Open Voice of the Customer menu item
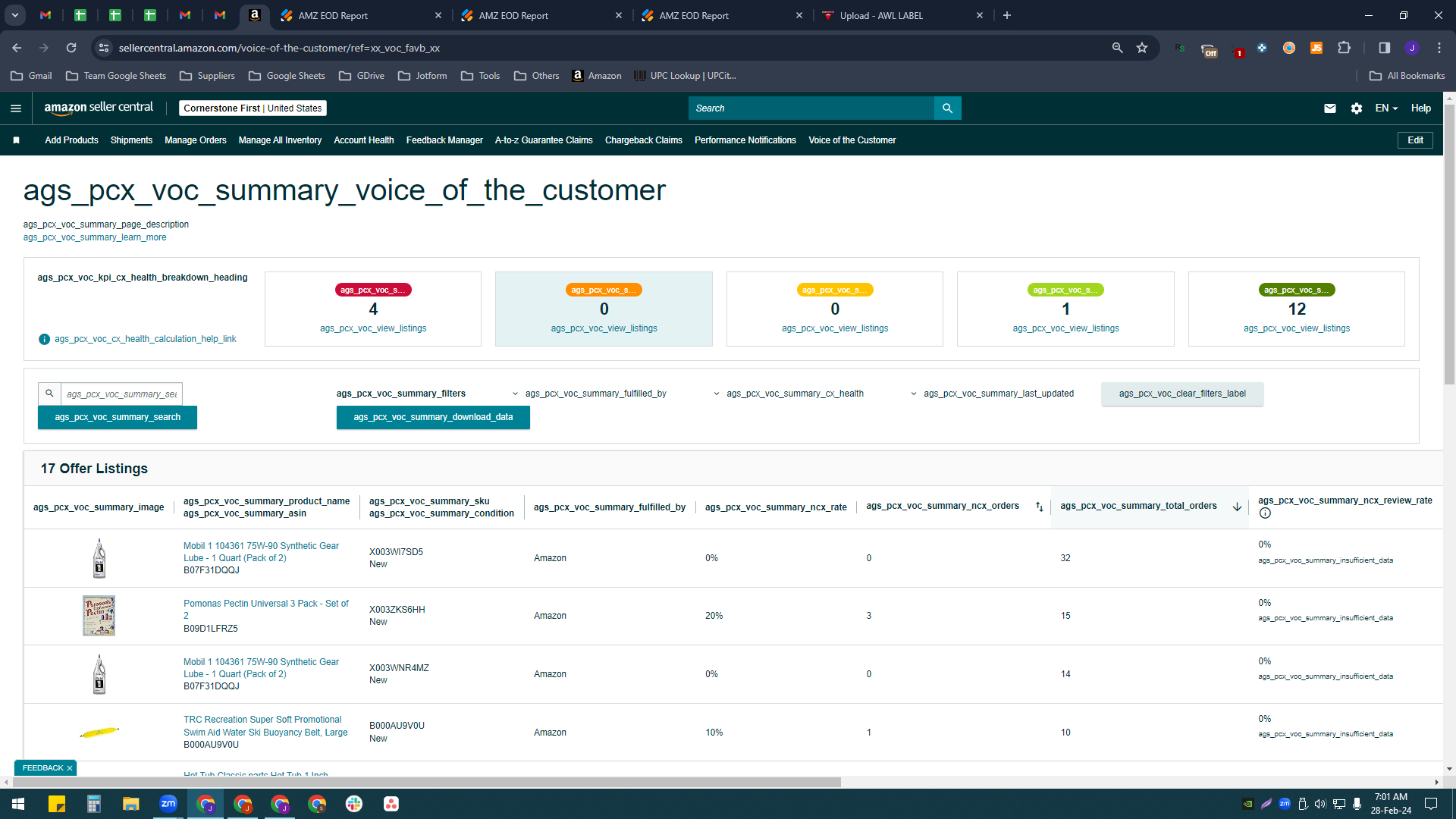Screen dimensions: 1456x819 point(852,140)
